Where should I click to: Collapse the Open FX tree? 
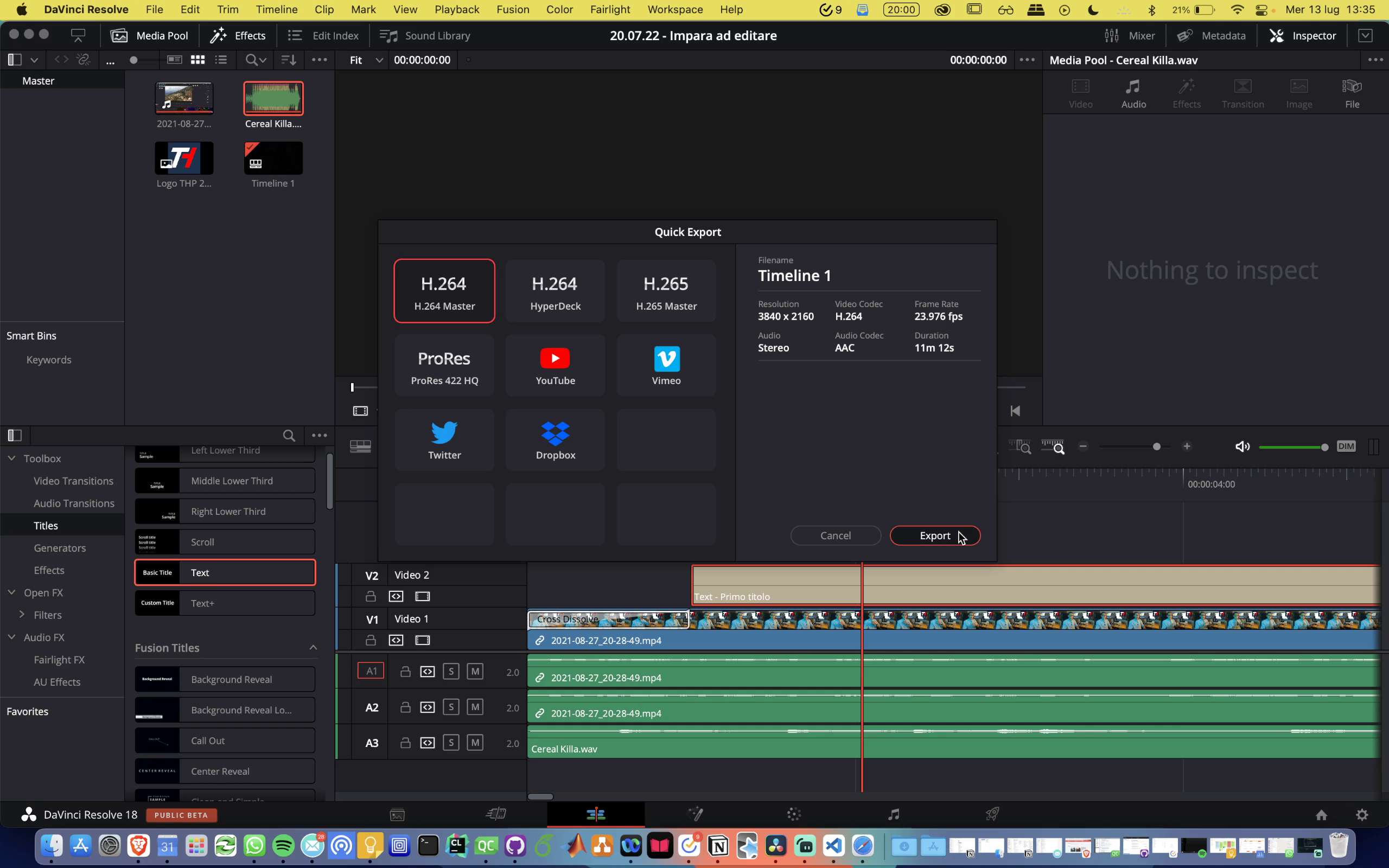pyautogui.click(x=11, y=592)
